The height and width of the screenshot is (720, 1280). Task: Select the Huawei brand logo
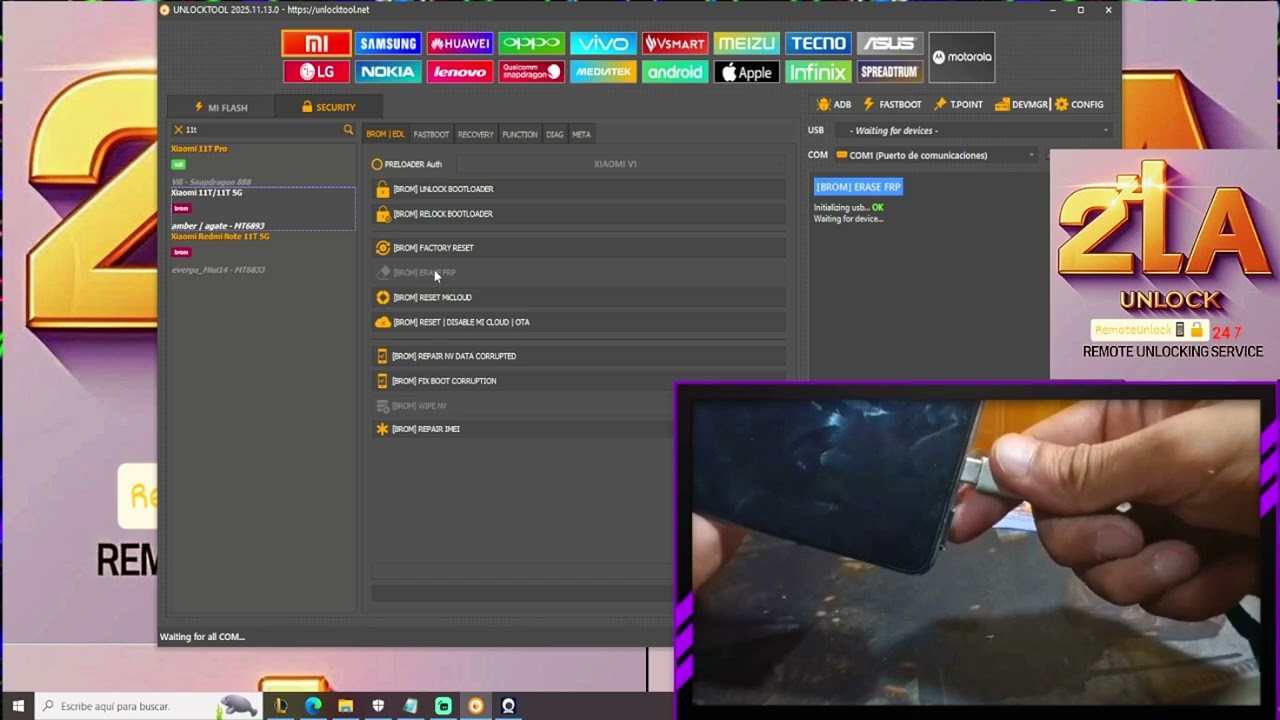pyautogui.click(x=460, y=43)
